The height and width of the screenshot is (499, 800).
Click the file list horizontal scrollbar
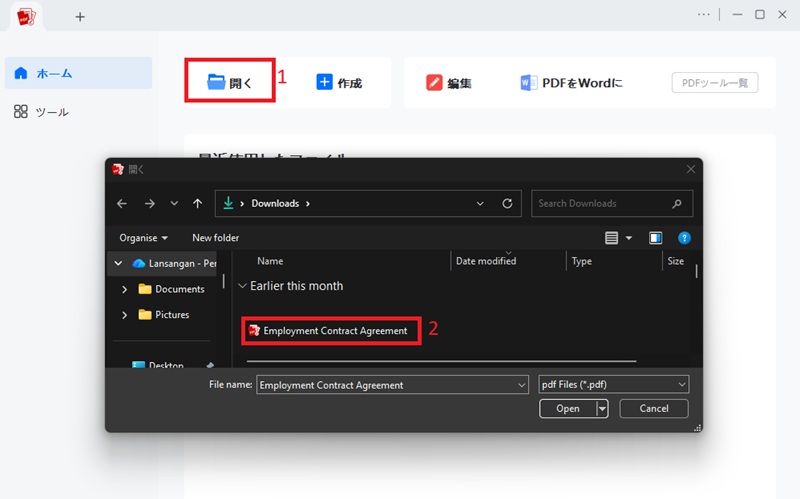point(441,361)
